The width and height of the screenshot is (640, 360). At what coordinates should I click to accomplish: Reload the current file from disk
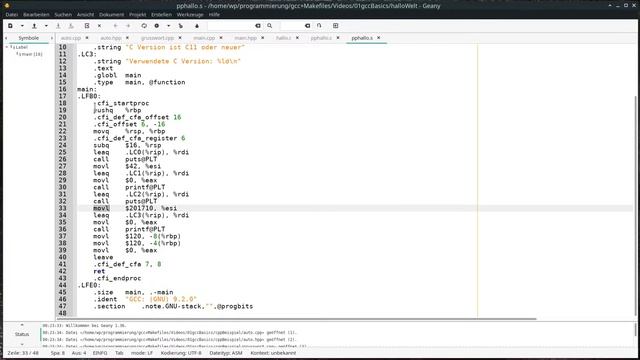(87, 26)
